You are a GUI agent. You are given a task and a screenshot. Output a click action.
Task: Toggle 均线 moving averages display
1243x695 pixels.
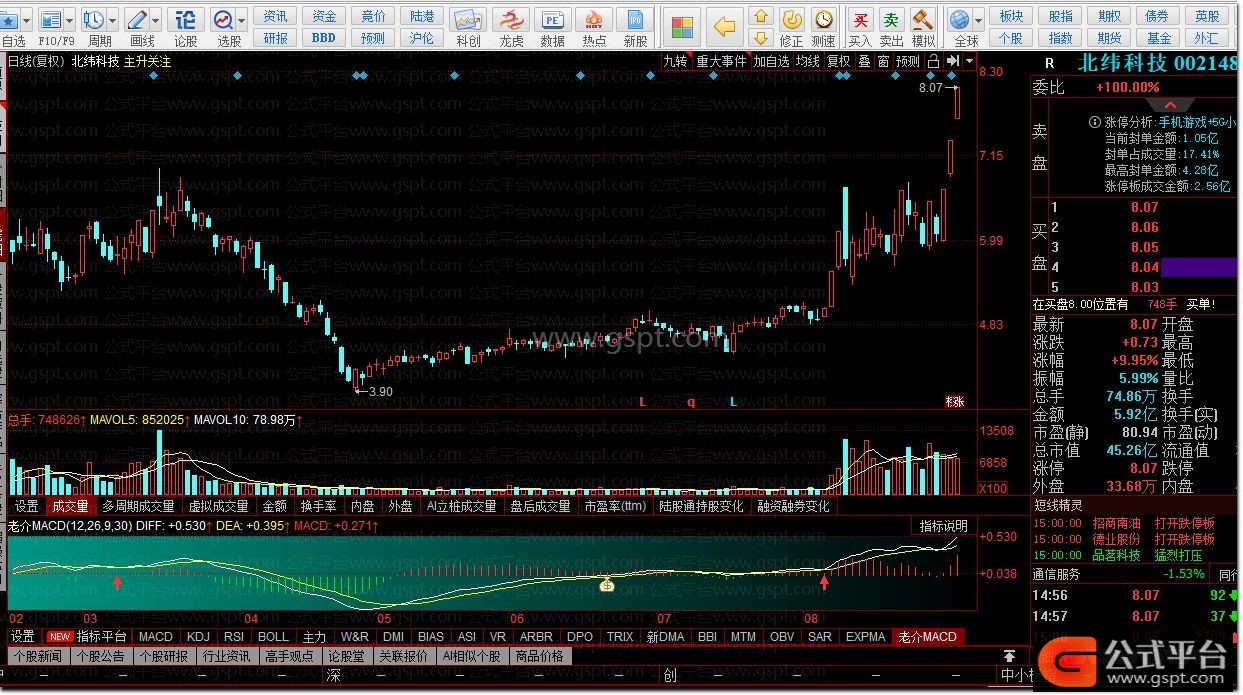[x=808, y=61]
